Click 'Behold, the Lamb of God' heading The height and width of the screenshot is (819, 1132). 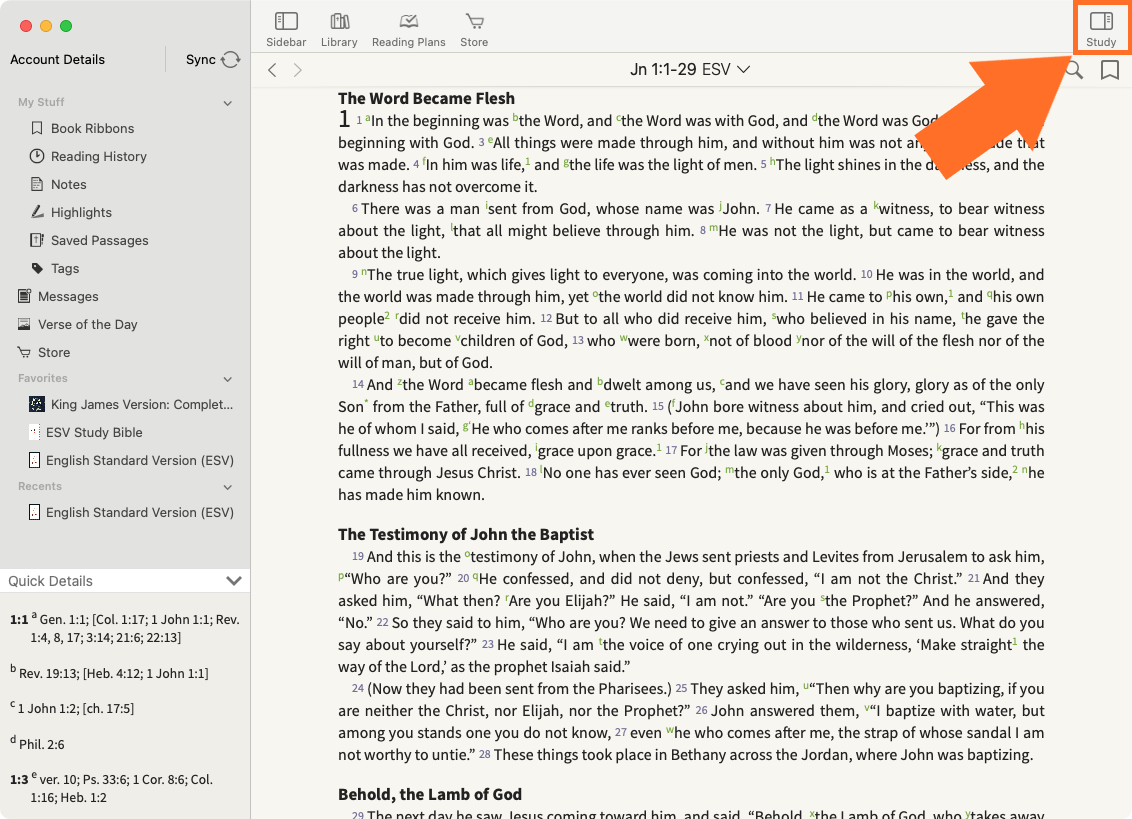click(430, 794)
